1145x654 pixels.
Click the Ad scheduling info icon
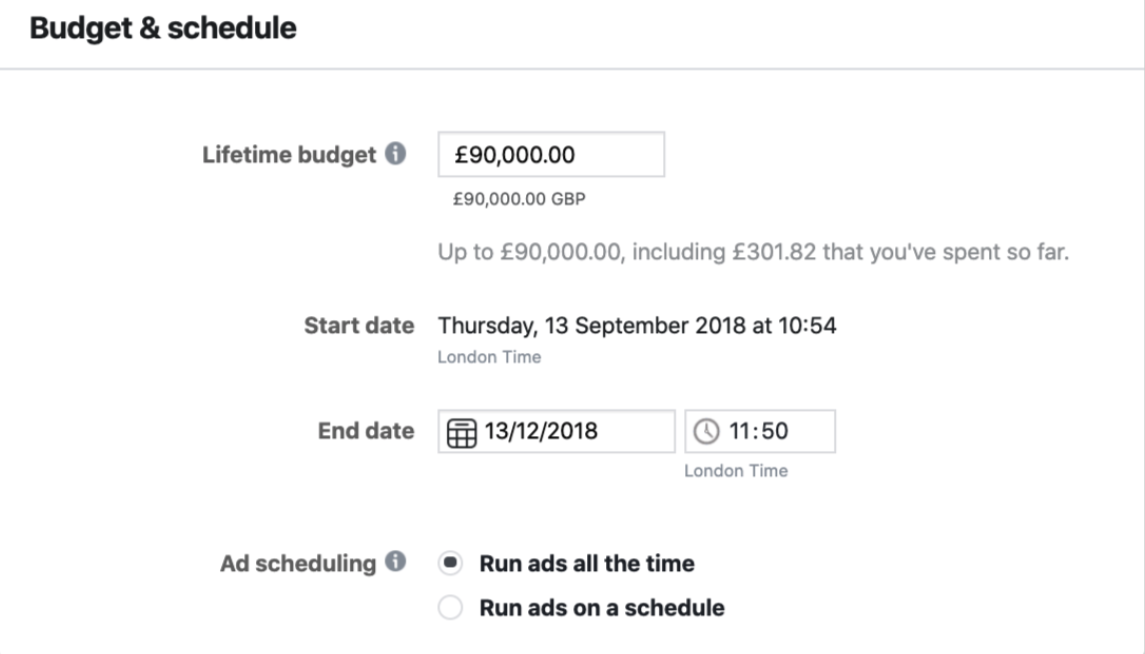(x=396, y=563)
